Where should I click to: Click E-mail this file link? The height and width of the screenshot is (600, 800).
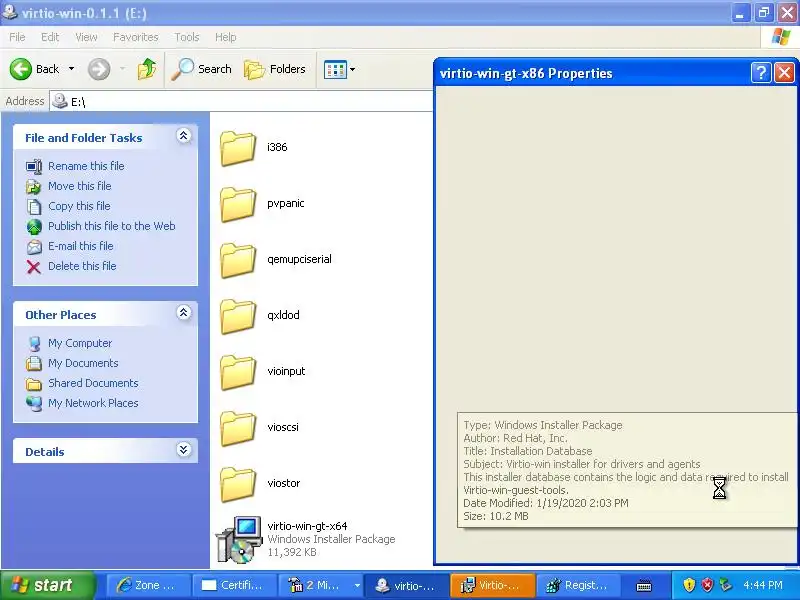click(x=81, y=245)
